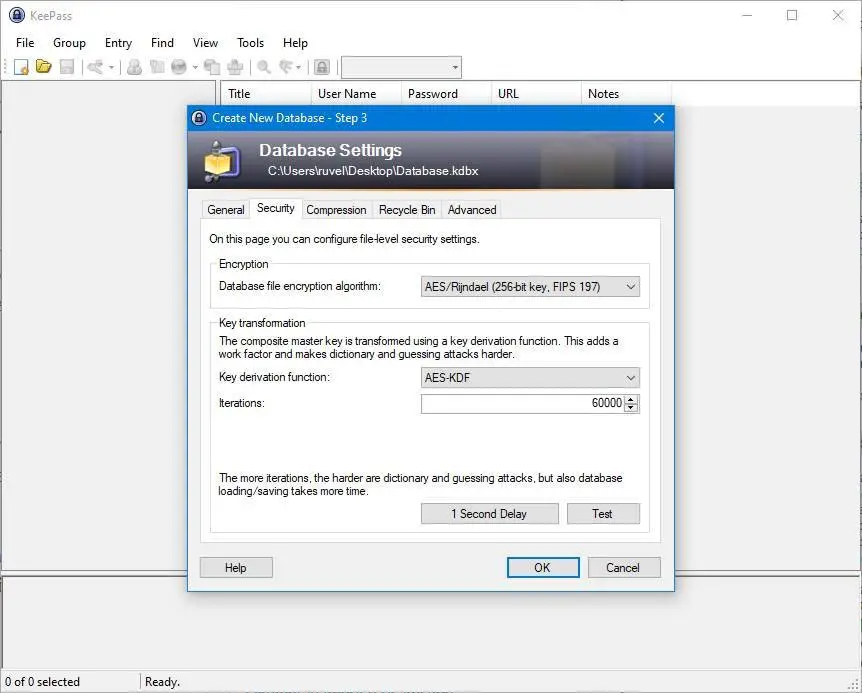Switch to the General tab

[225, 210]
